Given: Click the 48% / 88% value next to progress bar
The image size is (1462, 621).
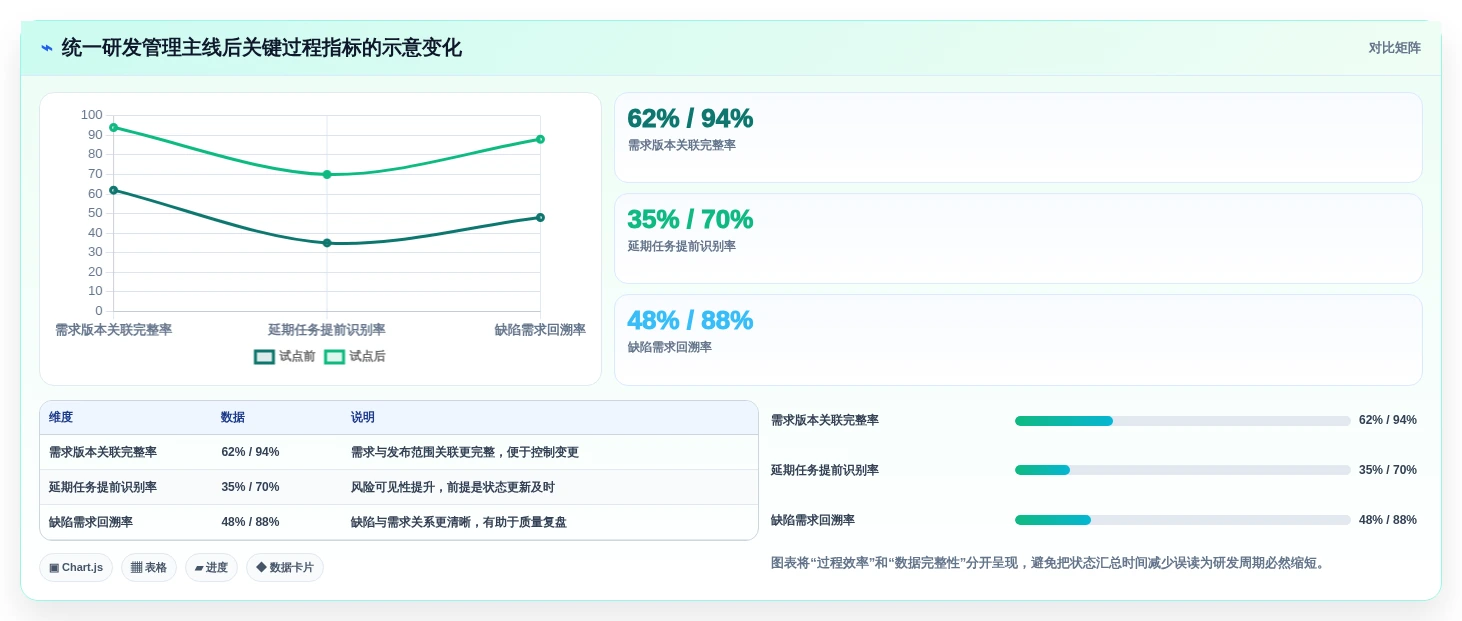Looking at the screenshot, I should tap(1388, 520).
